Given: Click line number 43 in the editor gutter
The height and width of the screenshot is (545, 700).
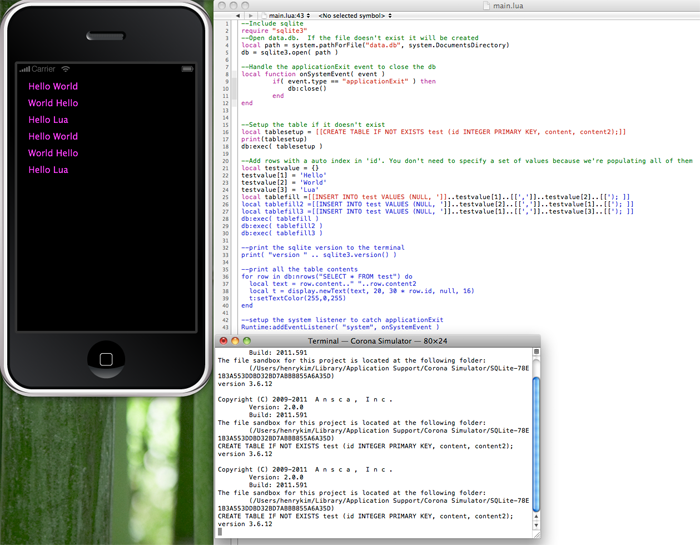Looking at the screenshot, I should [226, 328].
